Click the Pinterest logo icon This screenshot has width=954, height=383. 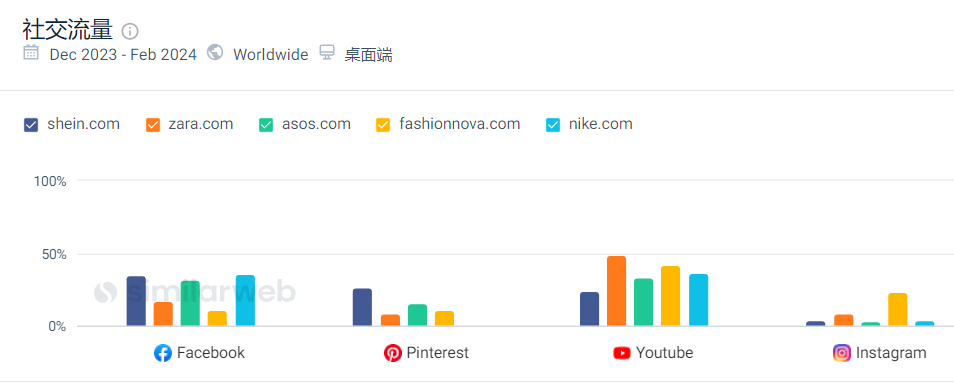tap(393, 353)
